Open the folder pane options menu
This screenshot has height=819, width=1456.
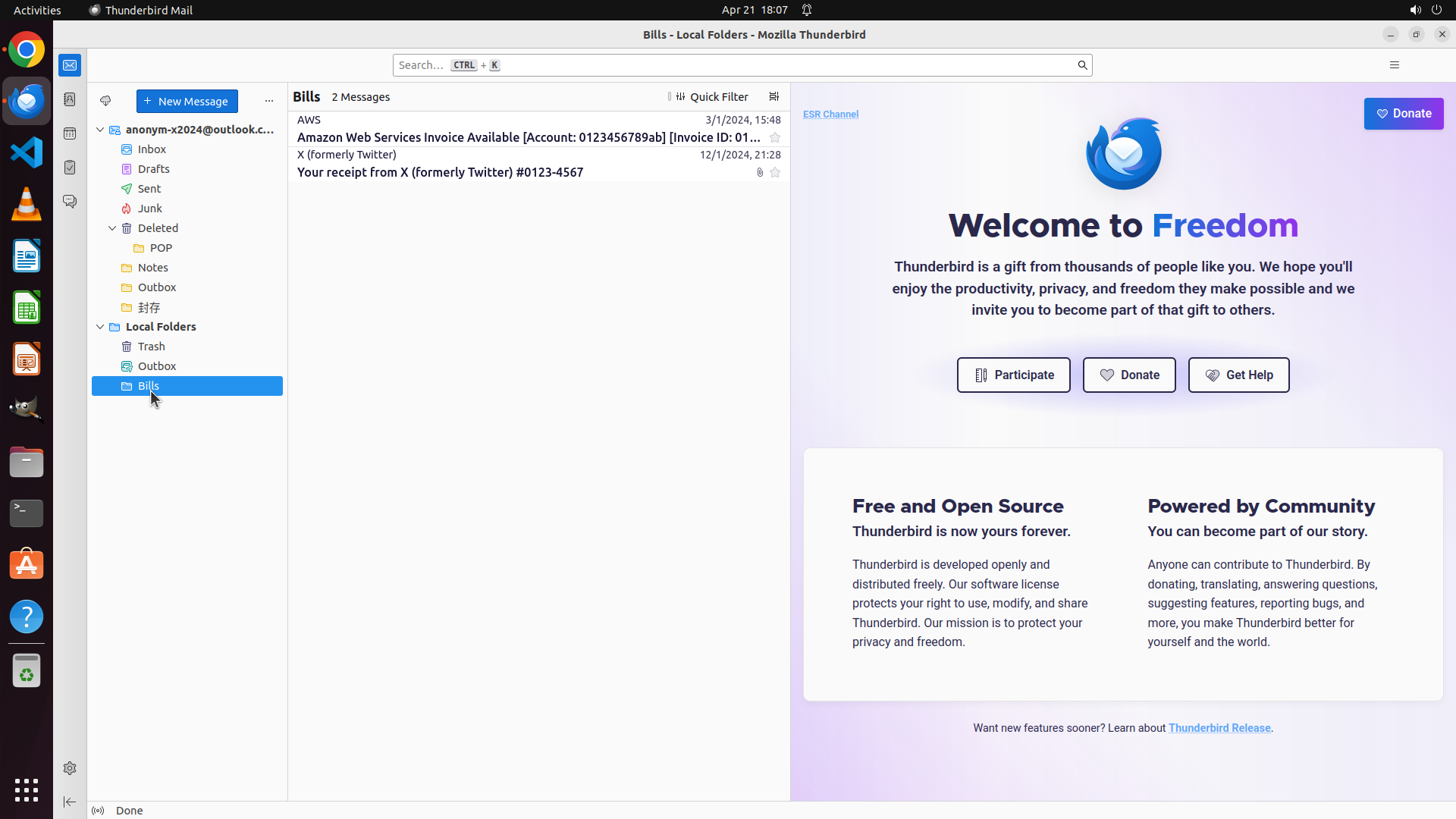coord(268,101)
